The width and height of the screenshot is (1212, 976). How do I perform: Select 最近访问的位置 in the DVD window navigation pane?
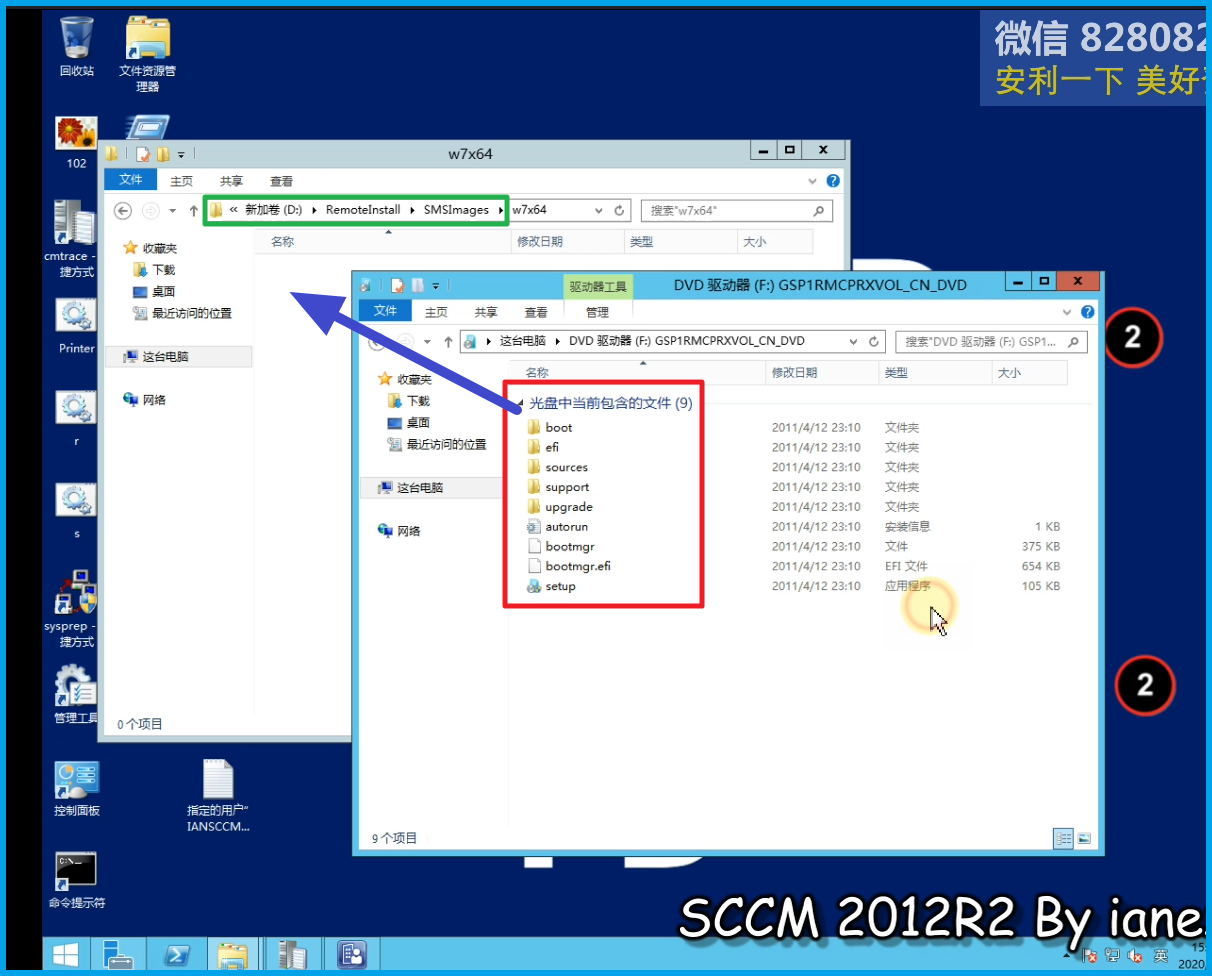tap(446, 445)
